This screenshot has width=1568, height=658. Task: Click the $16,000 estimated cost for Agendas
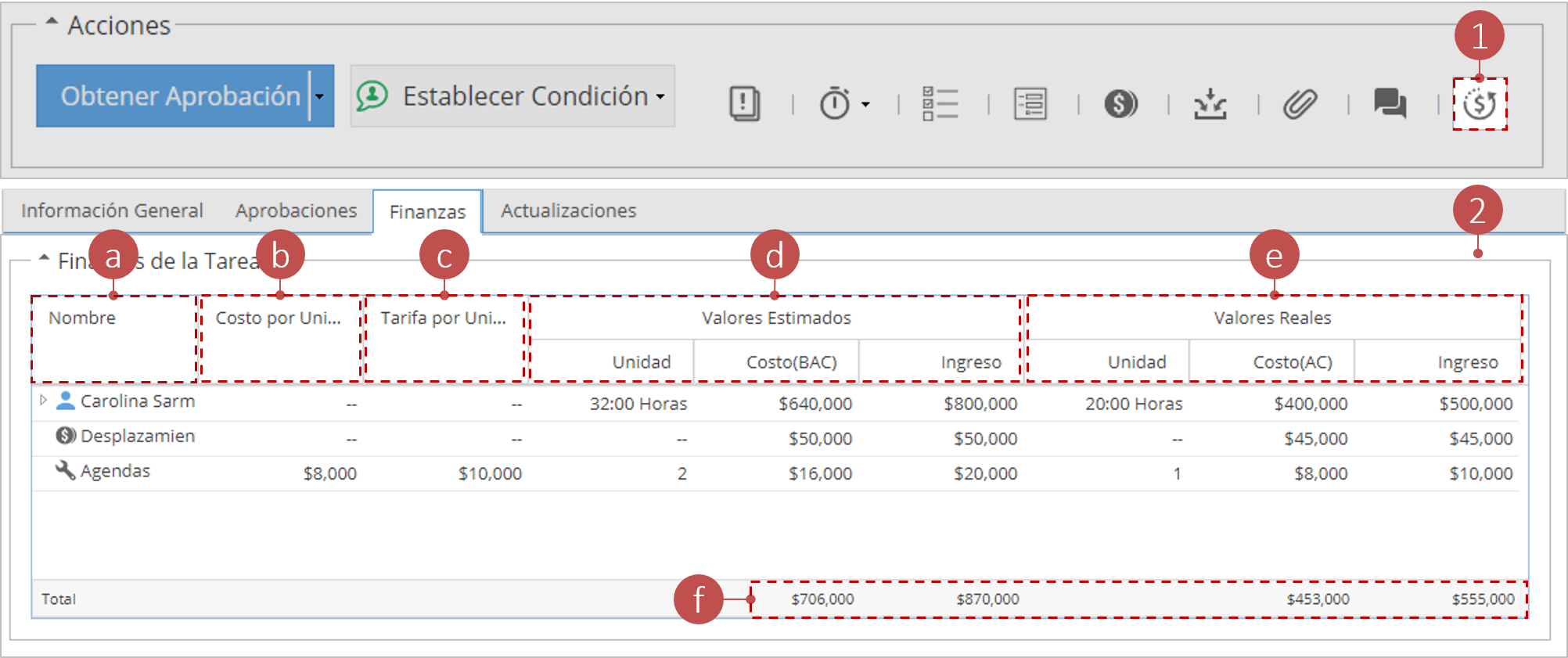tap(820, 473)
